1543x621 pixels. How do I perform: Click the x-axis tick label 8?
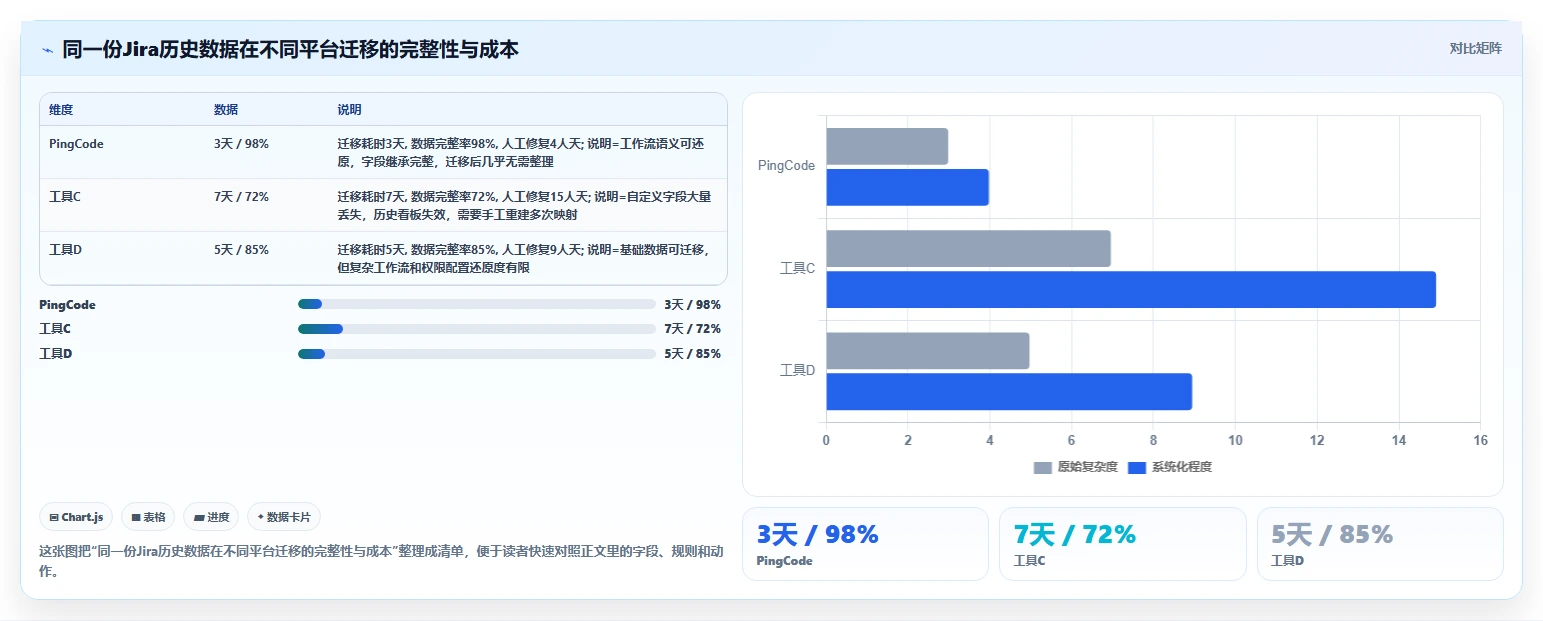tap(1153, 440)
